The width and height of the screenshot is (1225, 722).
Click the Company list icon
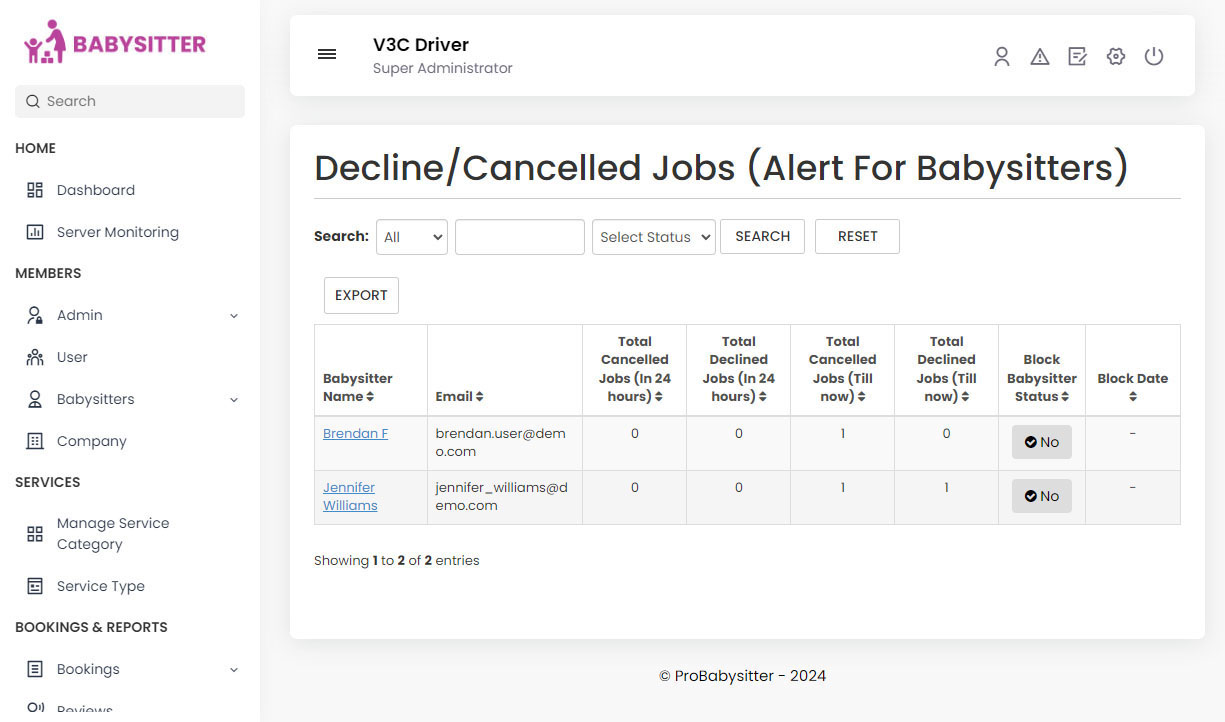pos(36,440)
